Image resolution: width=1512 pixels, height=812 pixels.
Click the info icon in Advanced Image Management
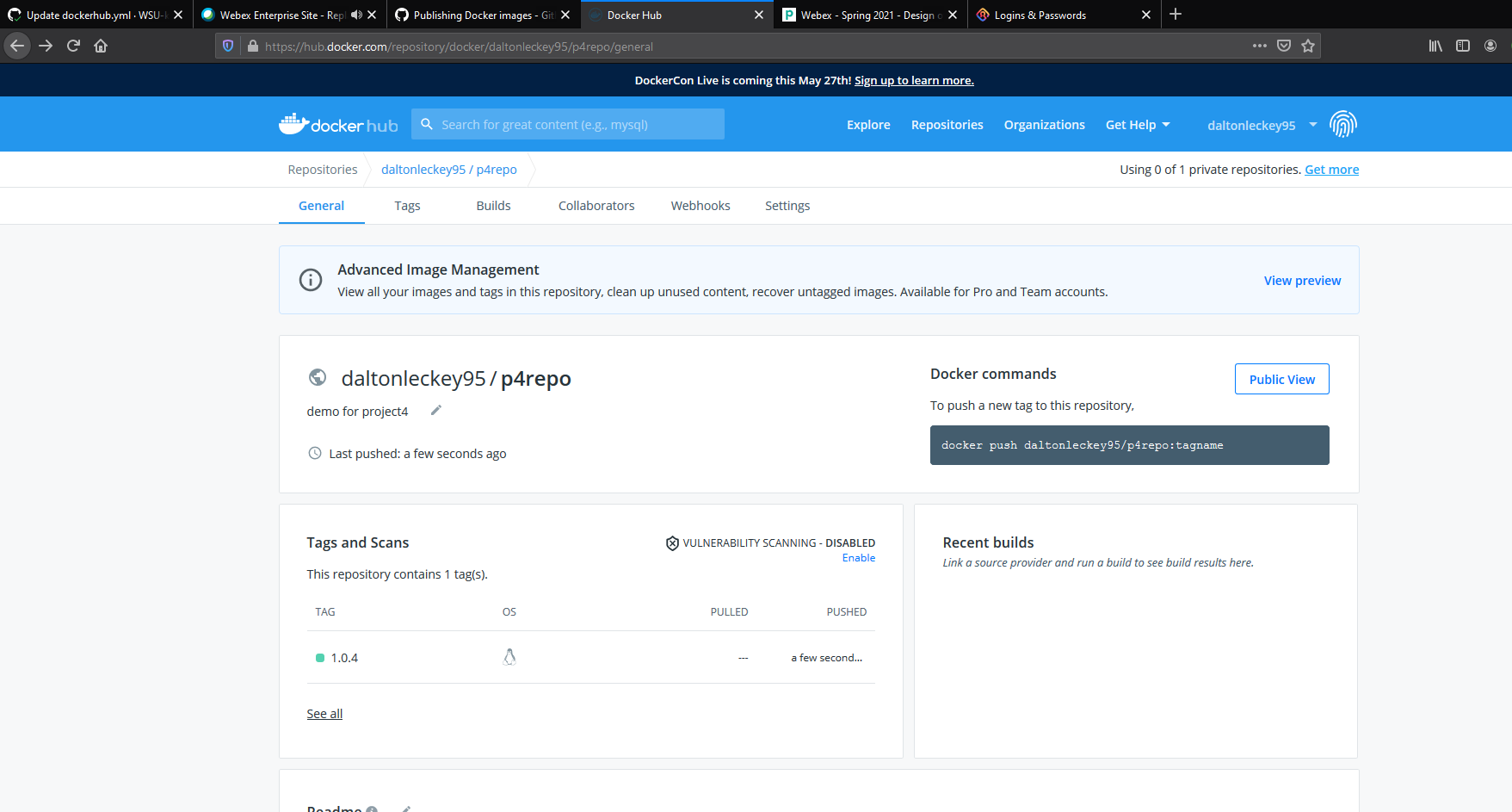tap(311, 280)
